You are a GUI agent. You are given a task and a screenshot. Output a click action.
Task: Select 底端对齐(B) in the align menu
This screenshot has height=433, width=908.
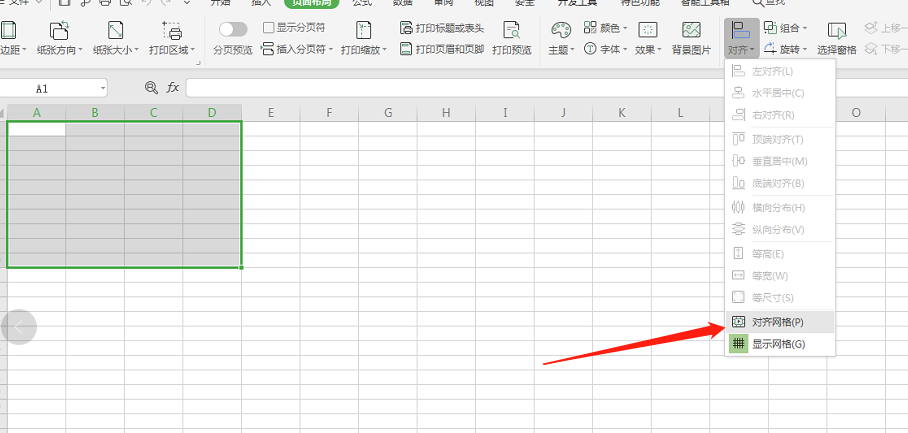[779, 184]
